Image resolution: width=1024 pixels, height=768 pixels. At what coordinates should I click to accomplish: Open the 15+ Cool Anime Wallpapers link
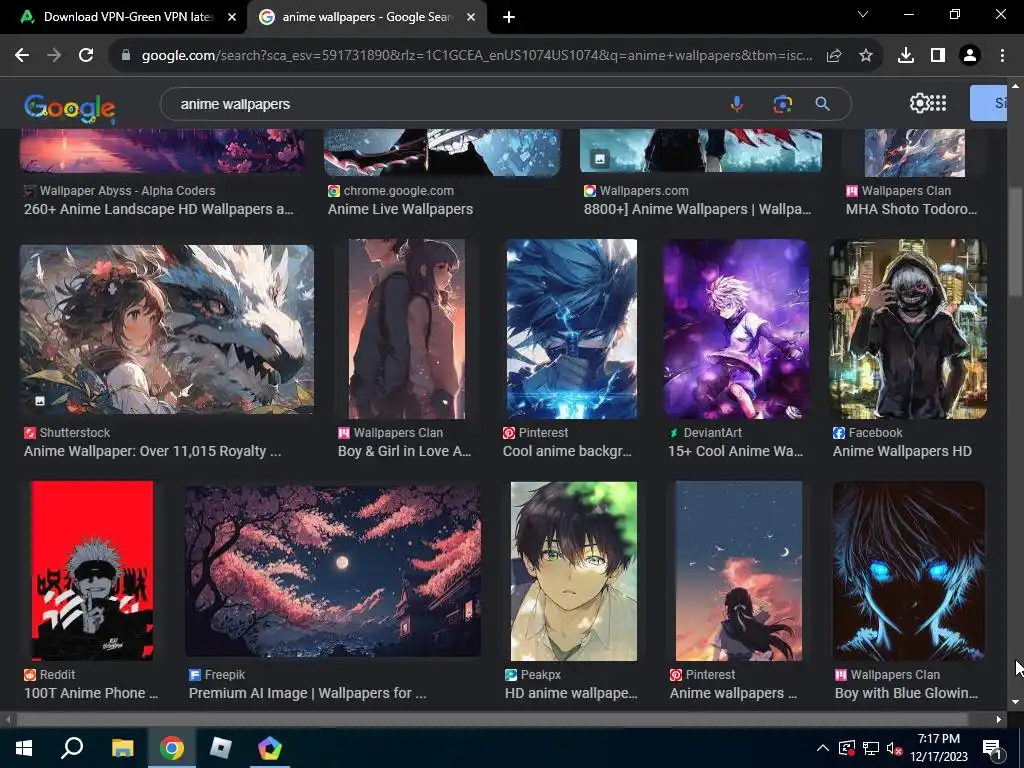click(x=735, y=451)
